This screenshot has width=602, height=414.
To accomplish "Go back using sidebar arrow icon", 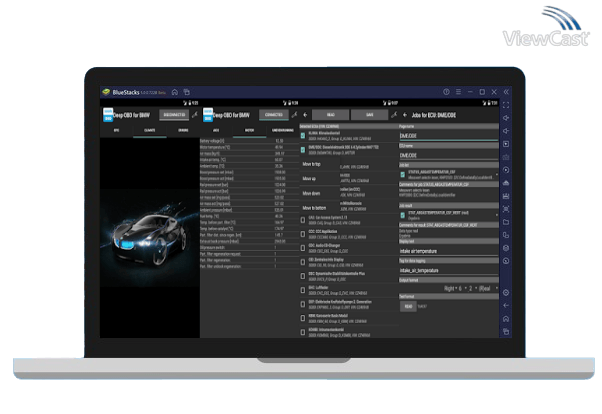I will (x=506, y=306).
